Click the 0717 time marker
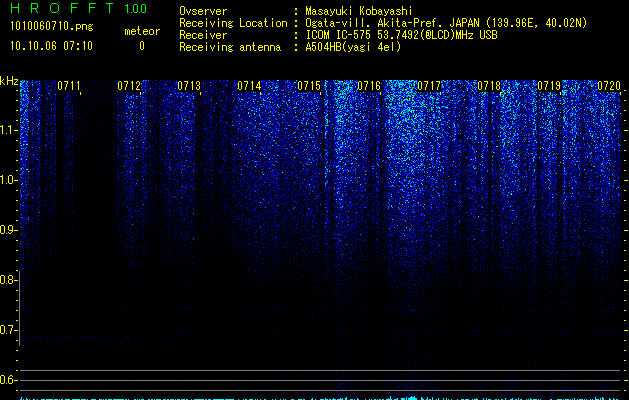Viewport: 629px width, 400px height. (429, 85)
